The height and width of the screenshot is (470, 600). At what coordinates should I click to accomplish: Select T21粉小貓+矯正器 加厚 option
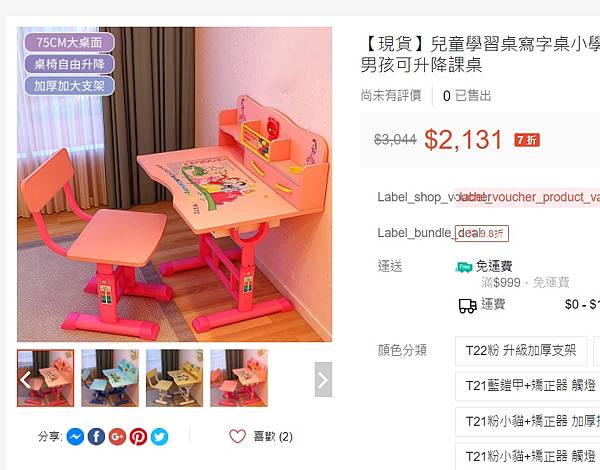pos(527,421)
